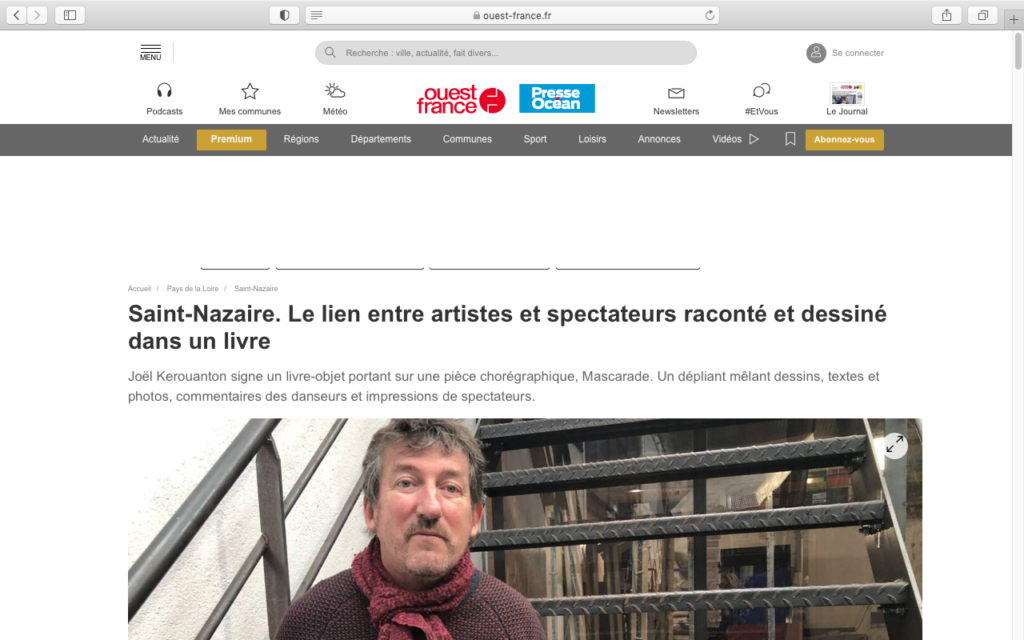
Task: Open the Régions menu item
Action: (301, 139)
